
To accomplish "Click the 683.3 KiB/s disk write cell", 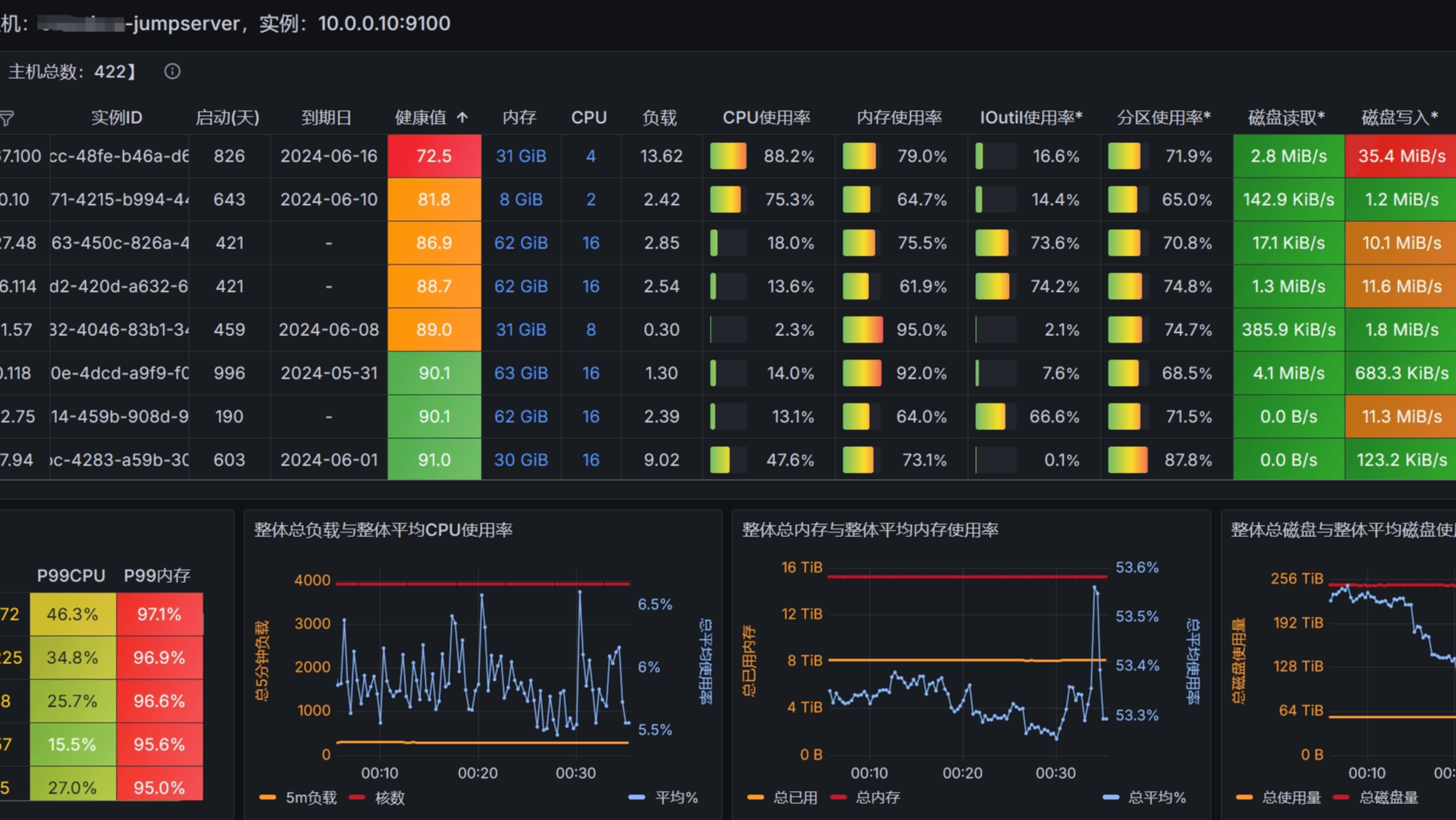I will (1401, 373).
